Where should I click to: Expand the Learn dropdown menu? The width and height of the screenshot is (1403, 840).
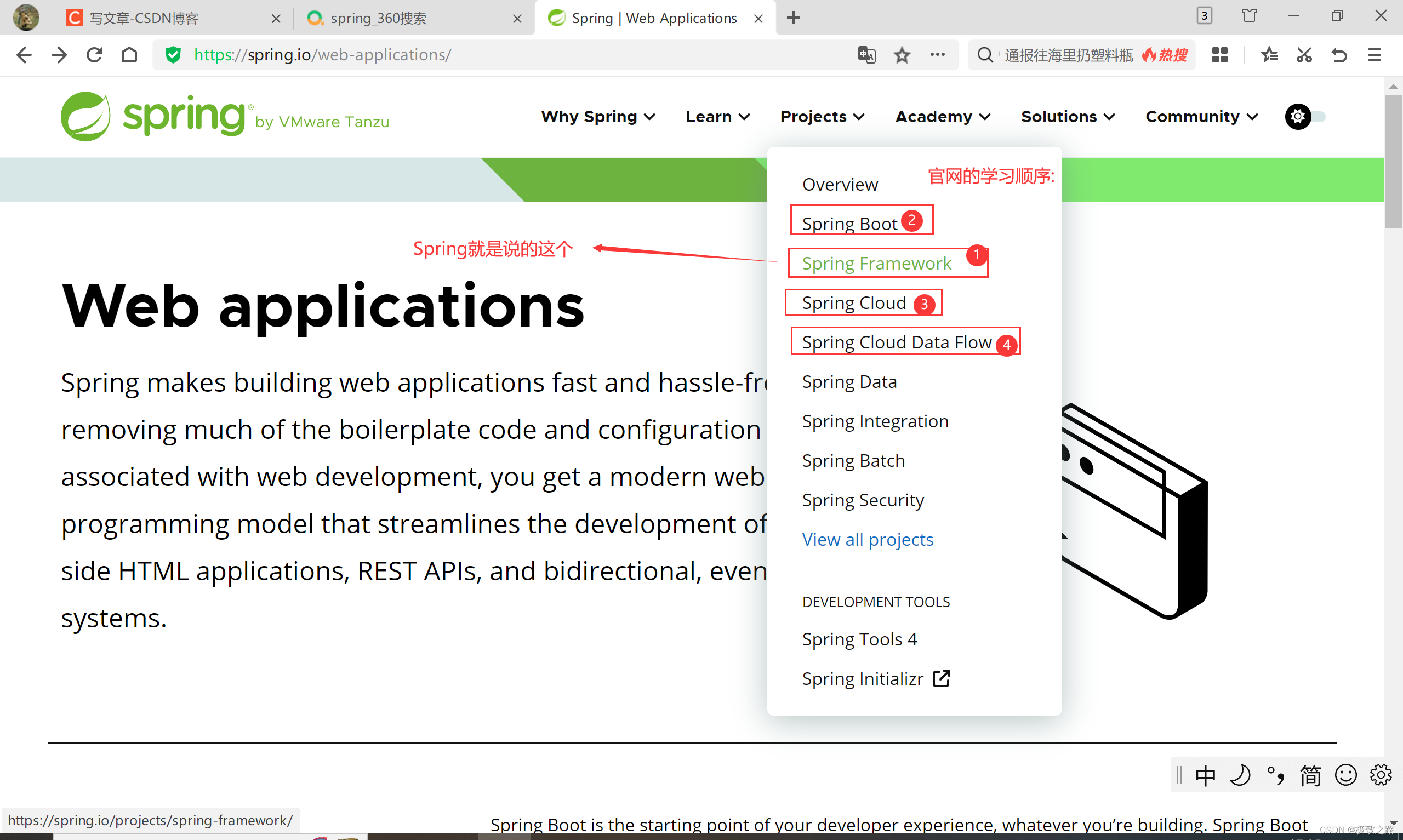click(x=717, y=117)
